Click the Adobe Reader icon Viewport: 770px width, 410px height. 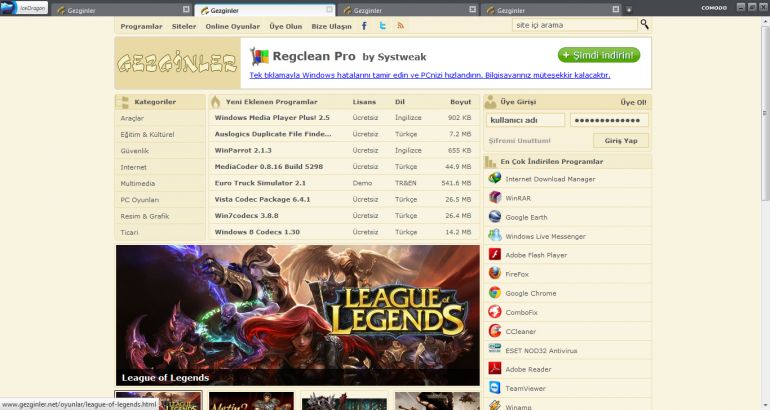pyautogui.click(x=495, y=368)
